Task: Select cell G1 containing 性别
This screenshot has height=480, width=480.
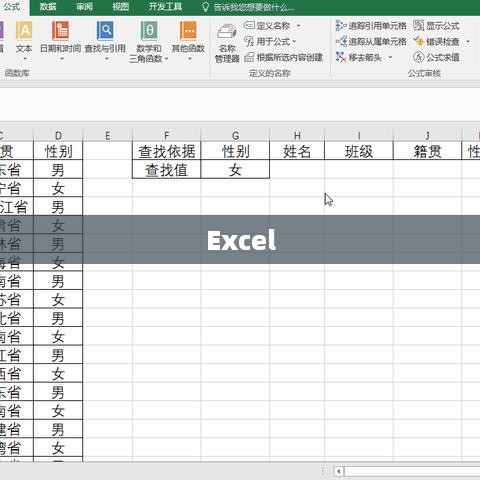Action: click(x=235, y=151)
